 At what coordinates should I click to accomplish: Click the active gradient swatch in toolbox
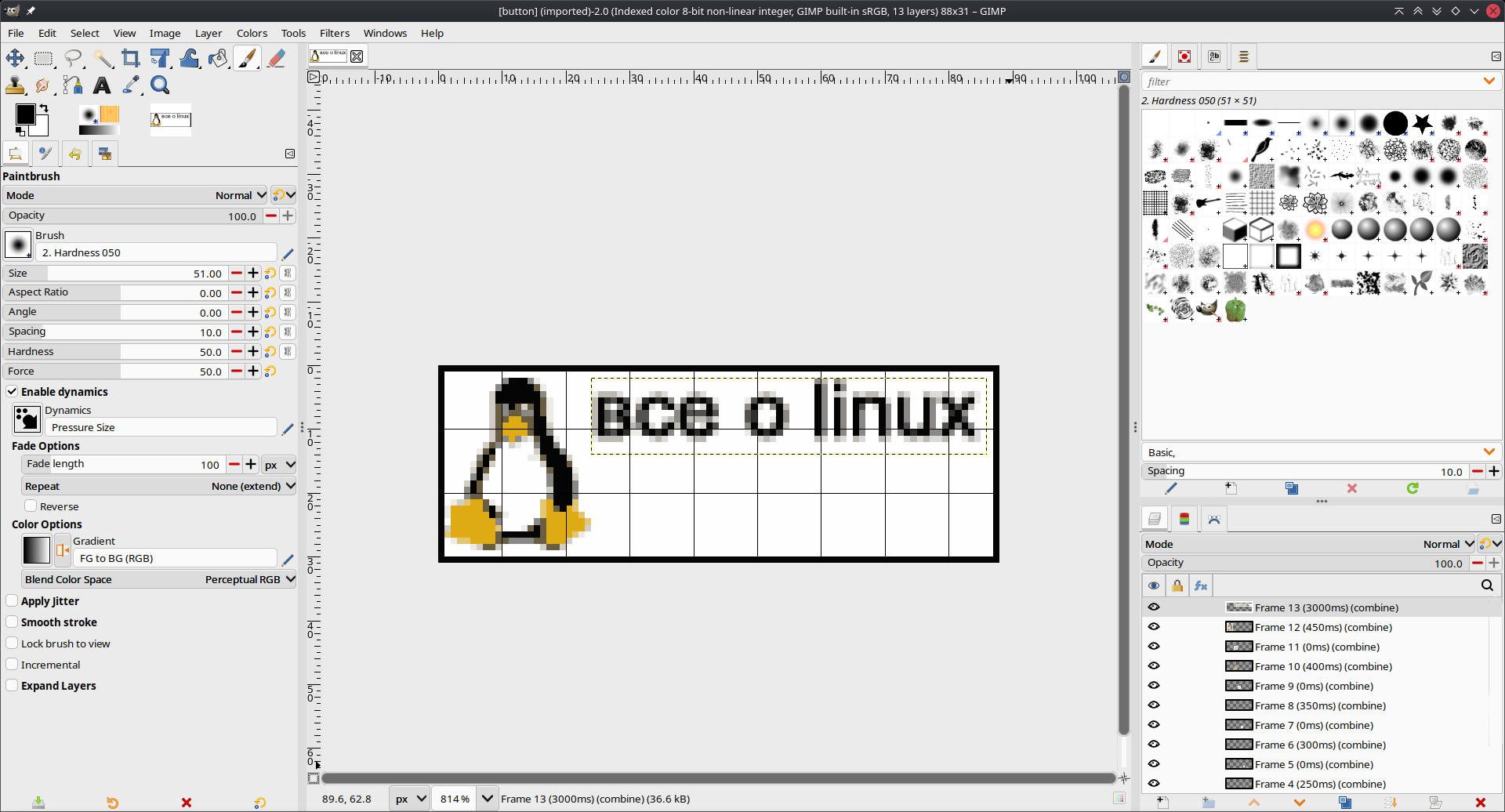tap(99, 130)
